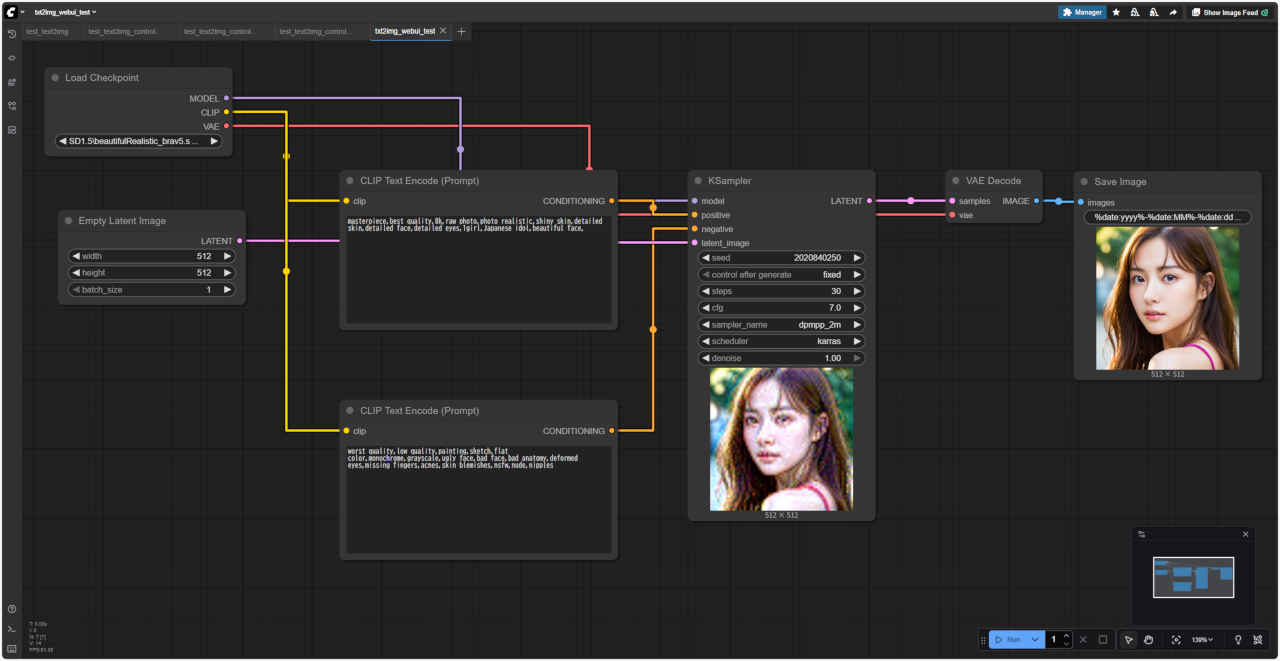Click the Manager puzzle button
Viewport: 1280px width, 661px height.
pyautogui.click(x=1082, y=12)
